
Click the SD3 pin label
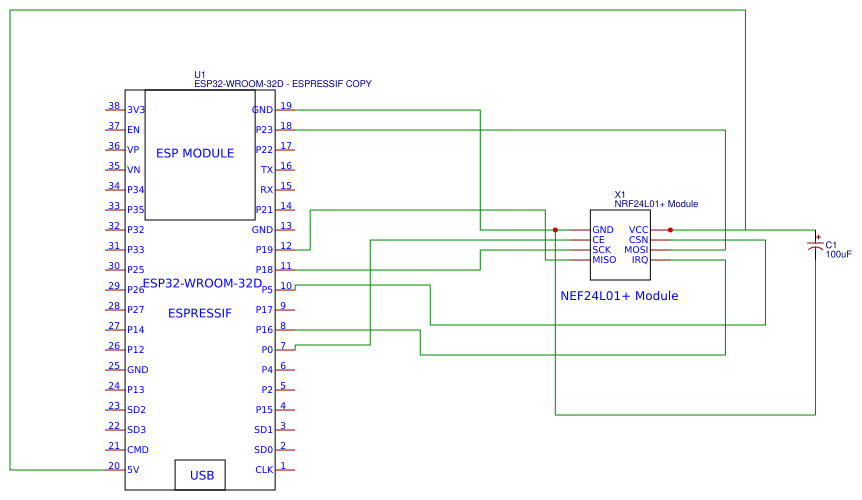click(136, 430)
